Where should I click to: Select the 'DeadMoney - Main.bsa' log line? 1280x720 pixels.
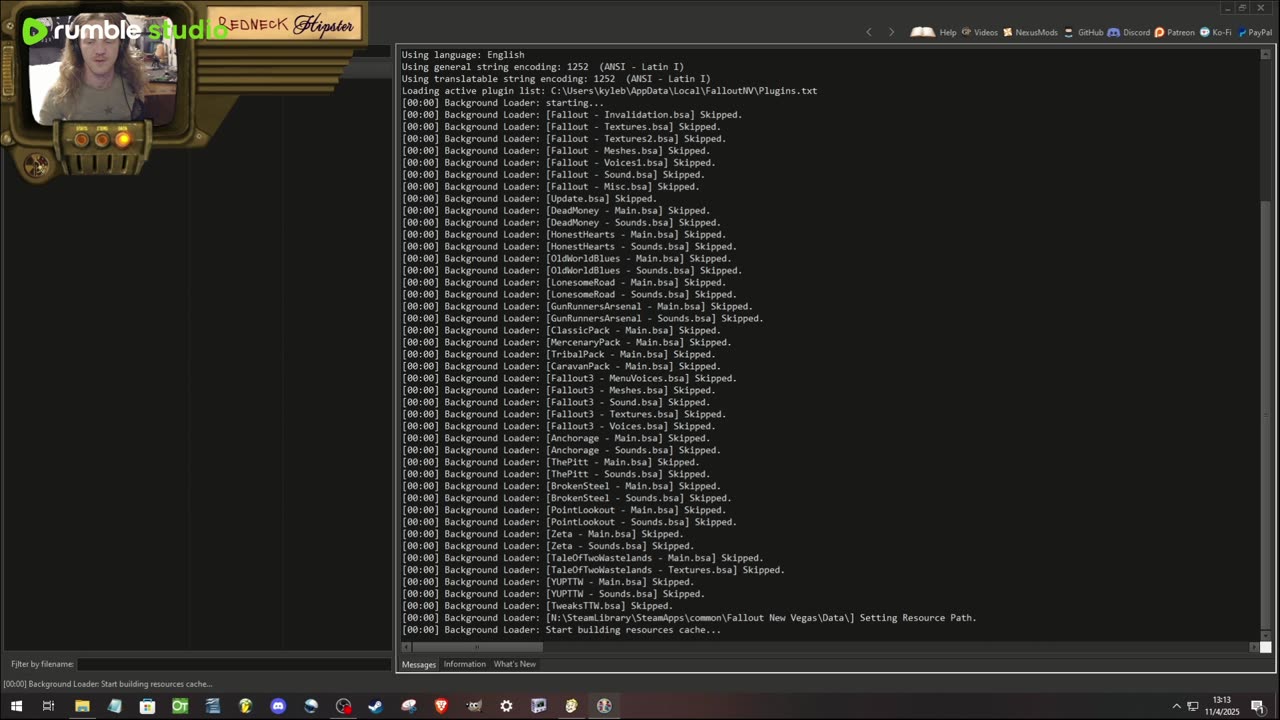click(556, 211)
